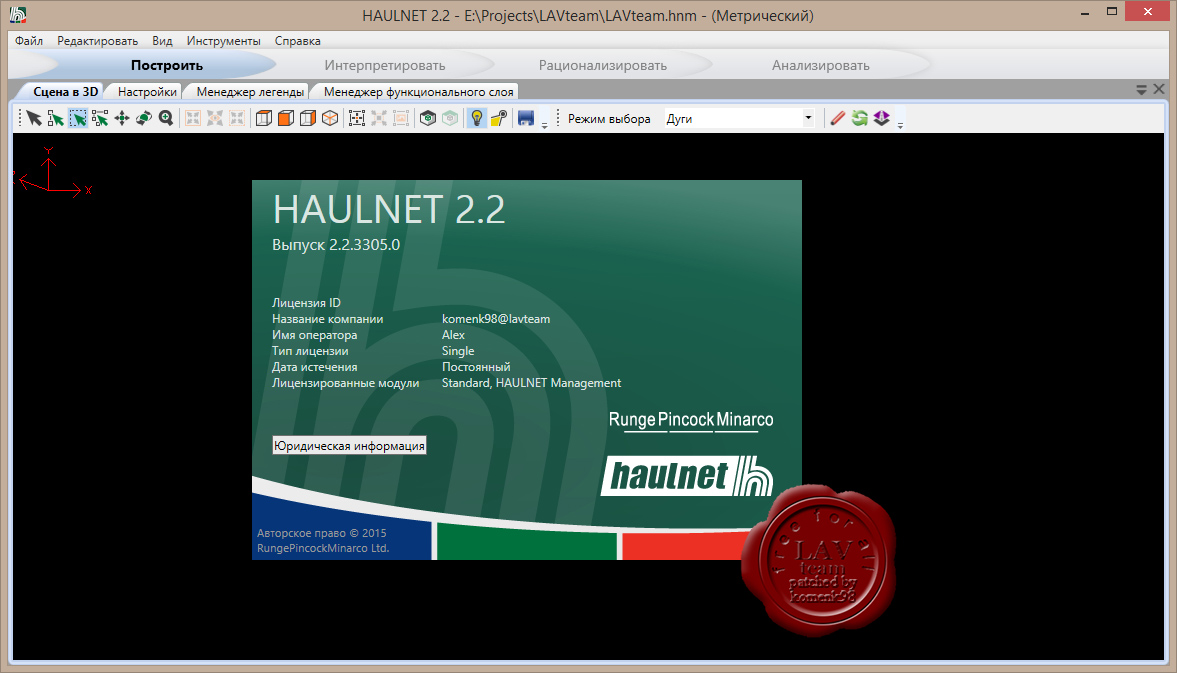Image resolution: width=1177 pixels, height=673 pixels.
Task: Click the license type value Single
Action: coord(458,351)
